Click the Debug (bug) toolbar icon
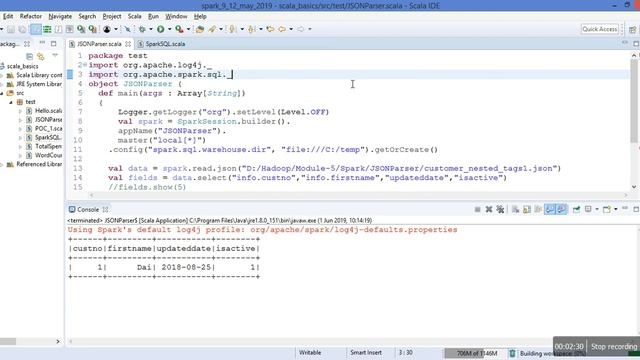The width and height of the screenshot is (640, 360). click(142, 29)
